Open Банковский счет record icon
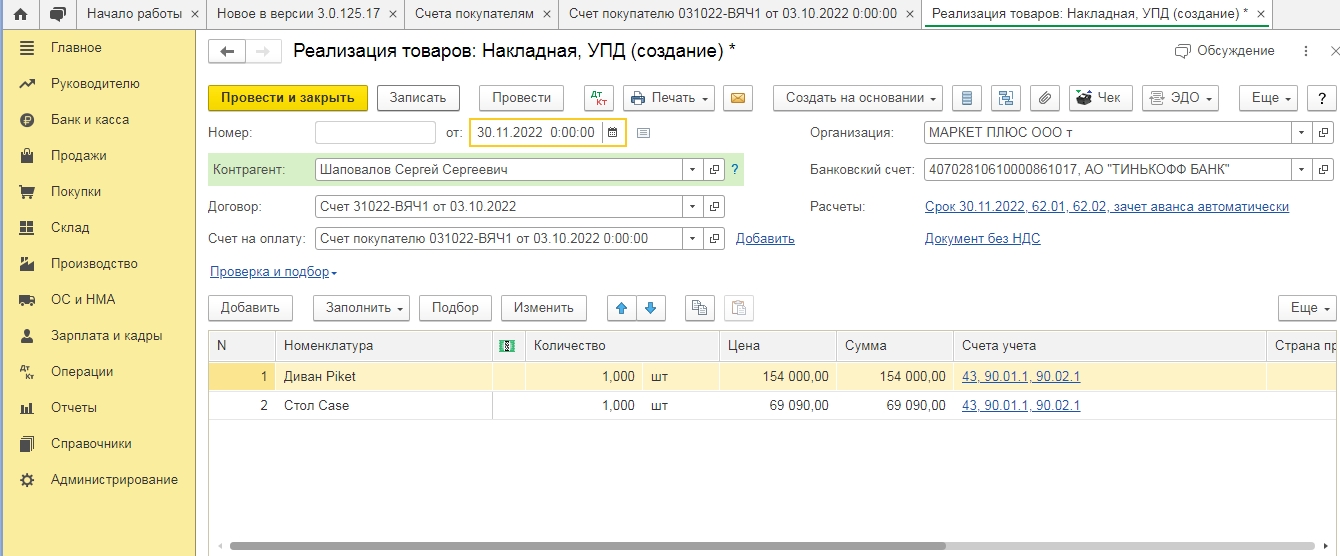This screenshot has height=556, width=1340. [x=1323, y=170]
